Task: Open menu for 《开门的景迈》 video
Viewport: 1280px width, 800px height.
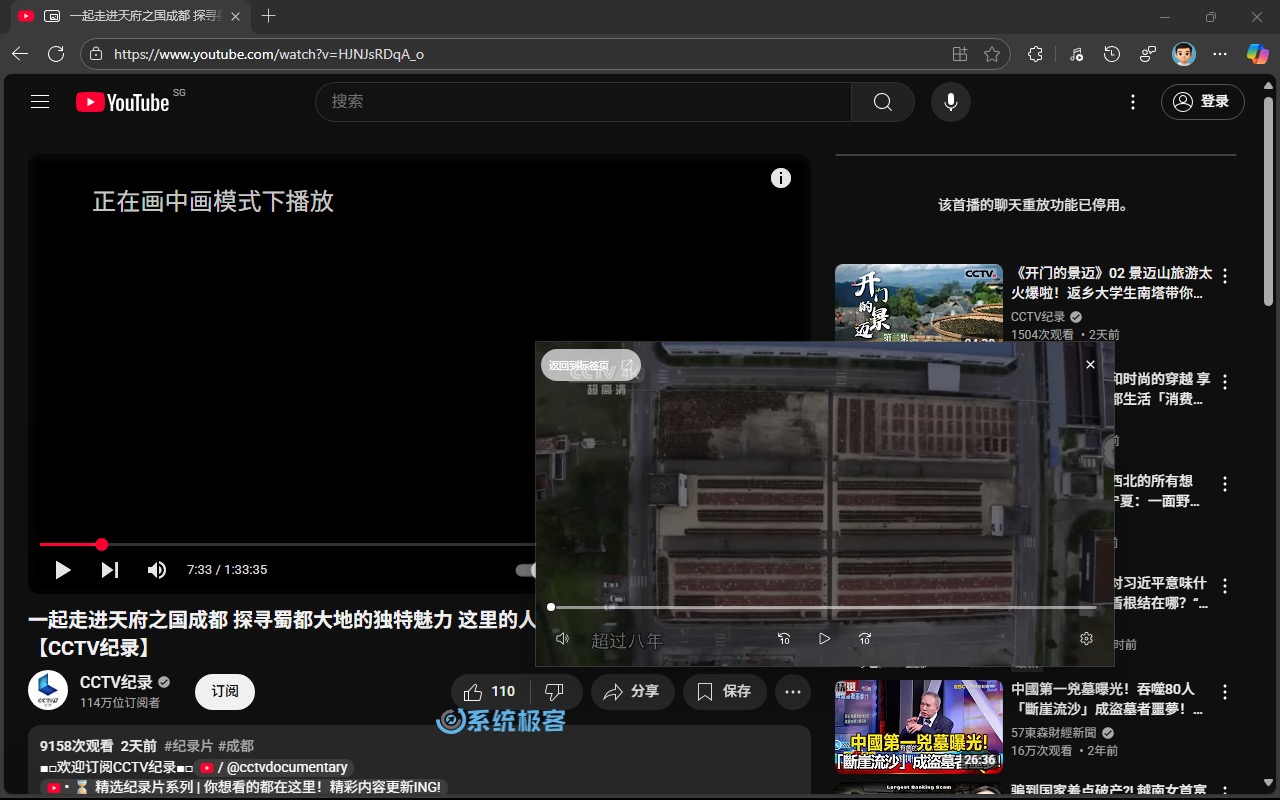Action: pos(1225,276)
